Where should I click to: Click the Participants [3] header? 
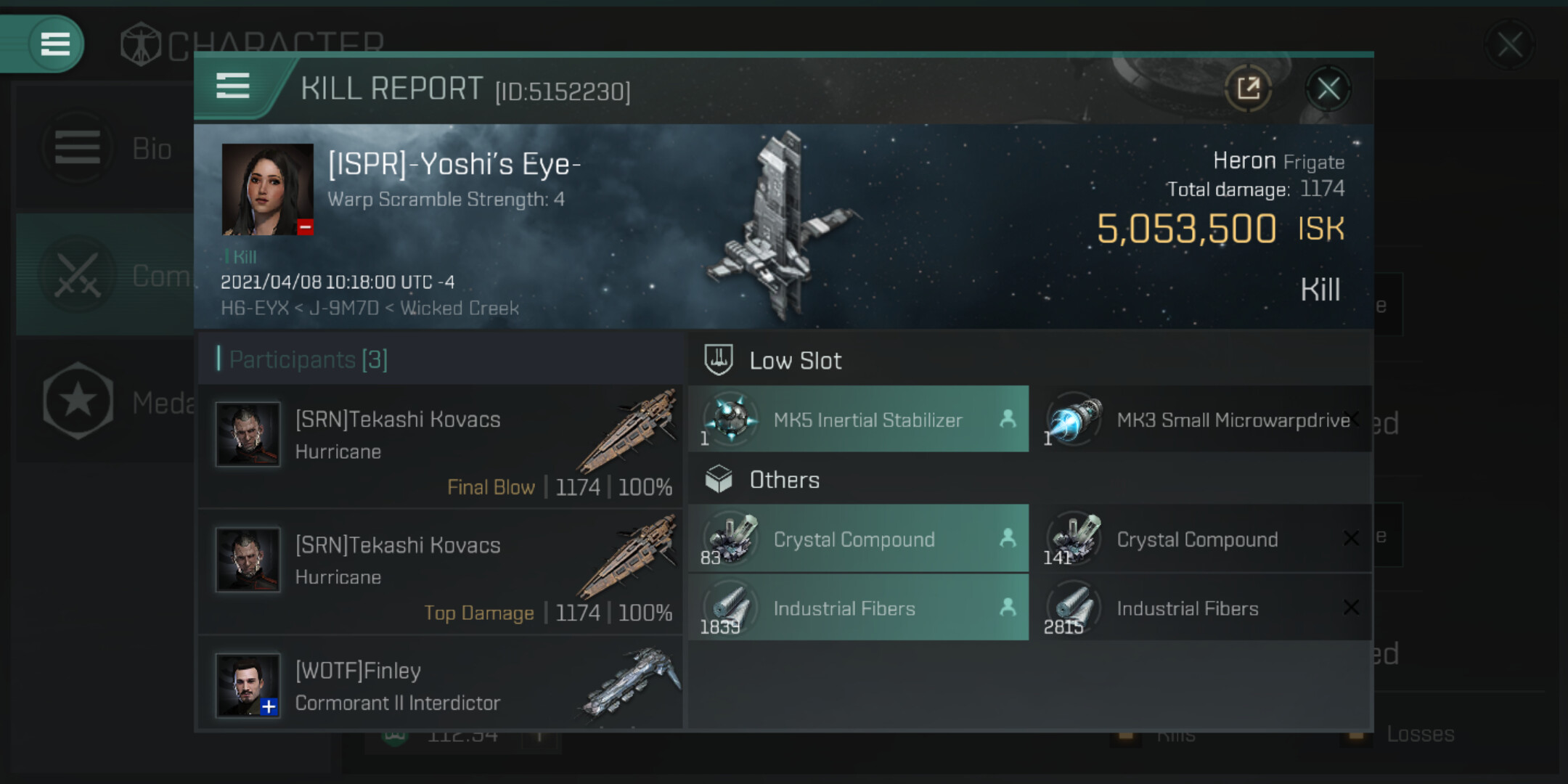click(x=309, y=359)
